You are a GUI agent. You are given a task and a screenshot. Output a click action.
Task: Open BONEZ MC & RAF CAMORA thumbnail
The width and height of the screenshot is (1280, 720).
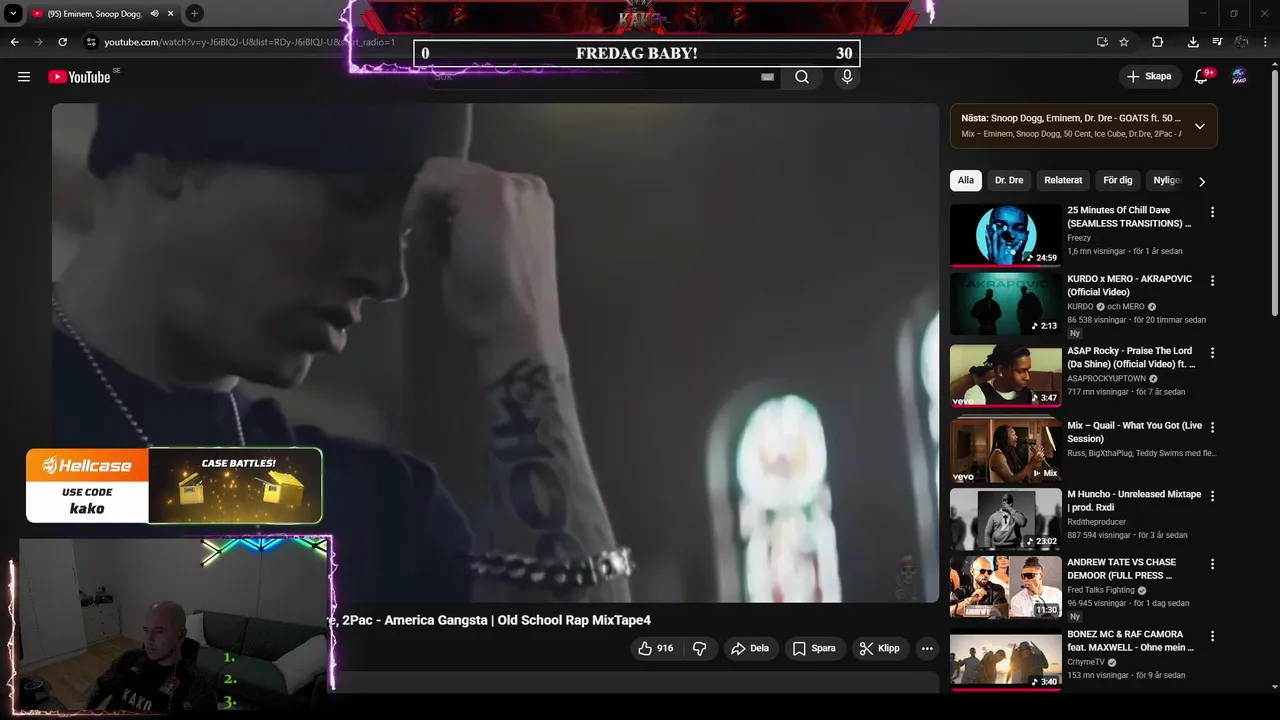click(x=1005, y=660)
